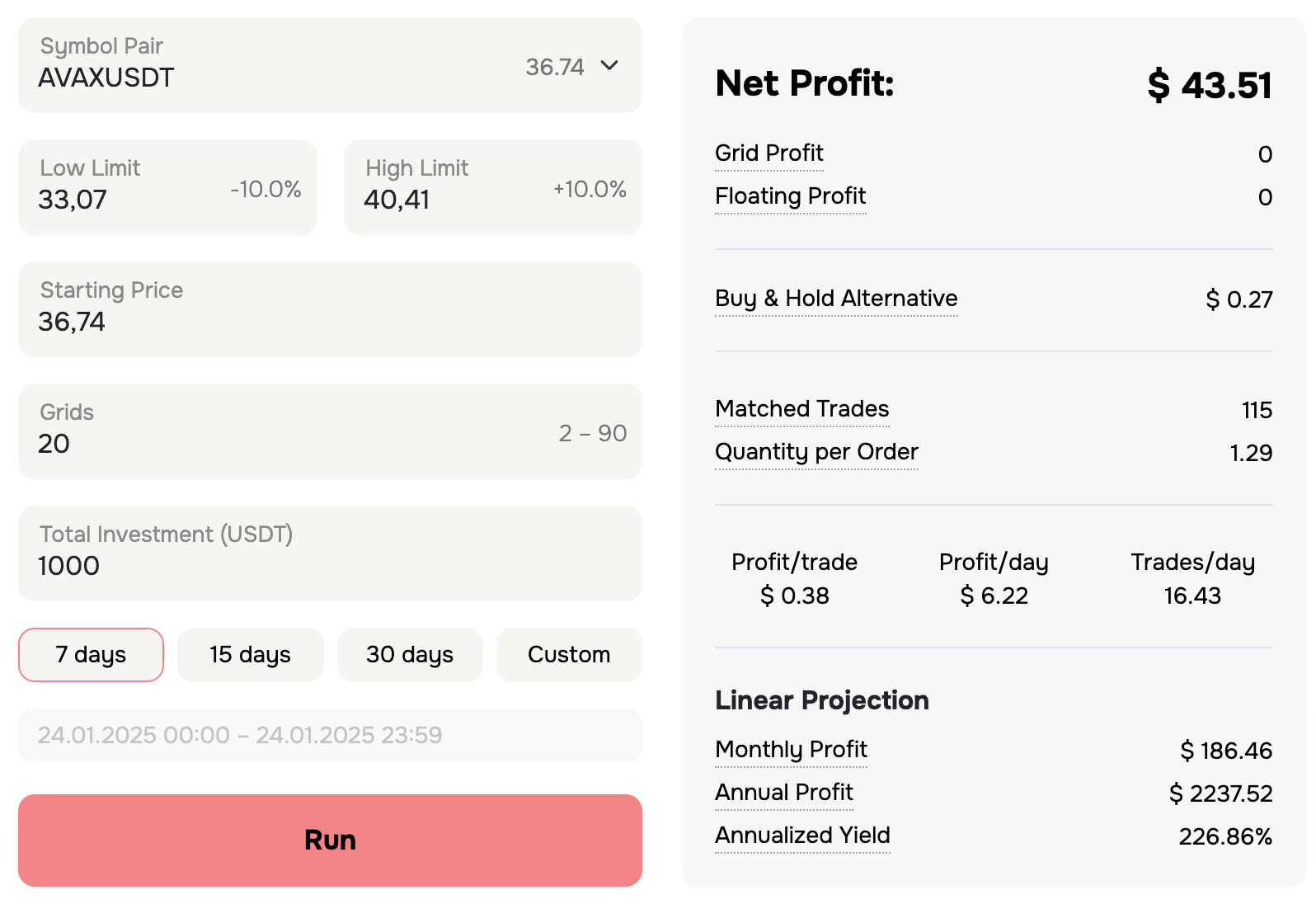Click the Monthly Profit label

[x=791, y=750]
